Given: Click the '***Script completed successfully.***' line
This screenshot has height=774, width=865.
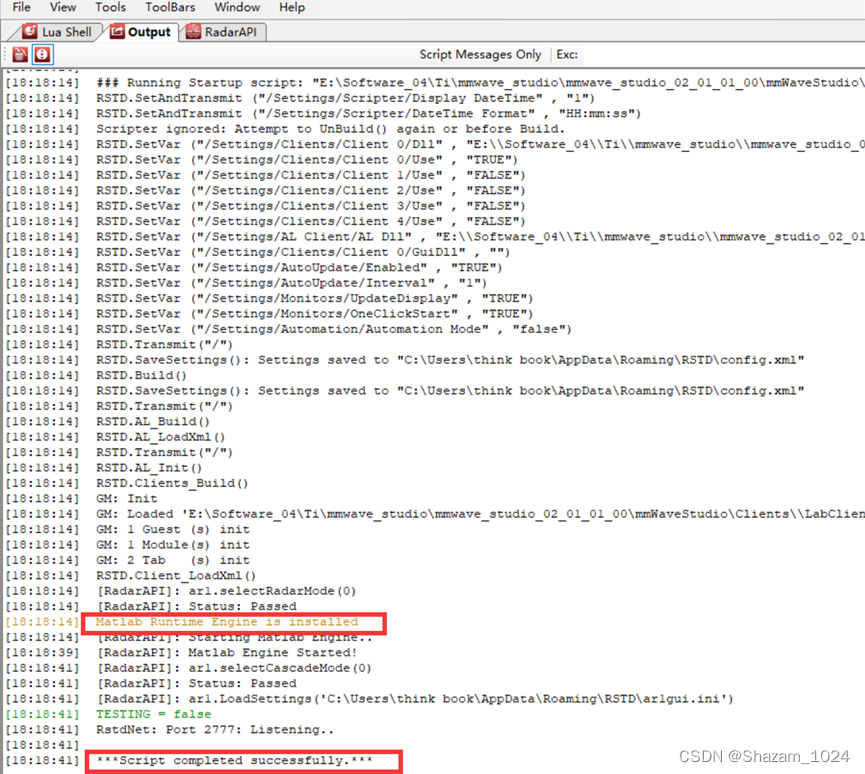Looking at the screenshot, I should (235, 761).
